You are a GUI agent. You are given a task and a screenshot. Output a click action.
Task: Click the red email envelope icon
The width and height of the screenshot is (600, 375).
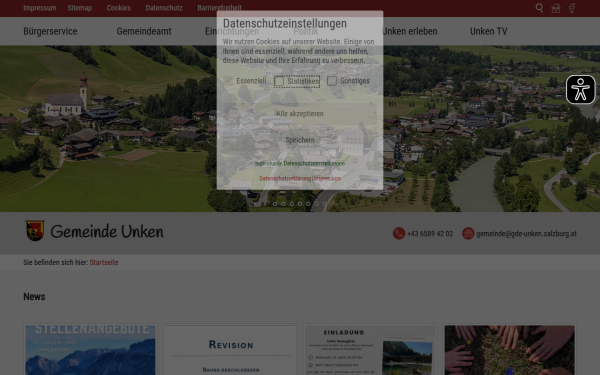[468, 233]
